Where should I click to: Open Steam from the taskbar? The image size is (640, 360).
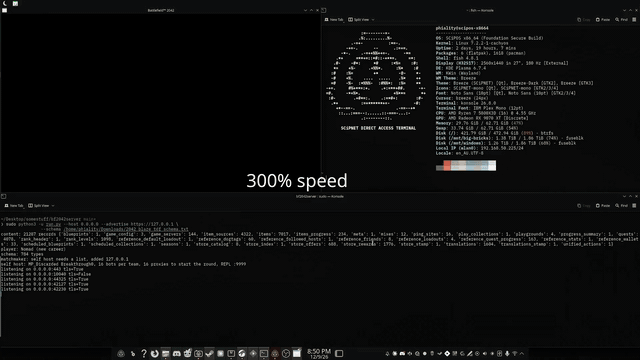[209, 353]
